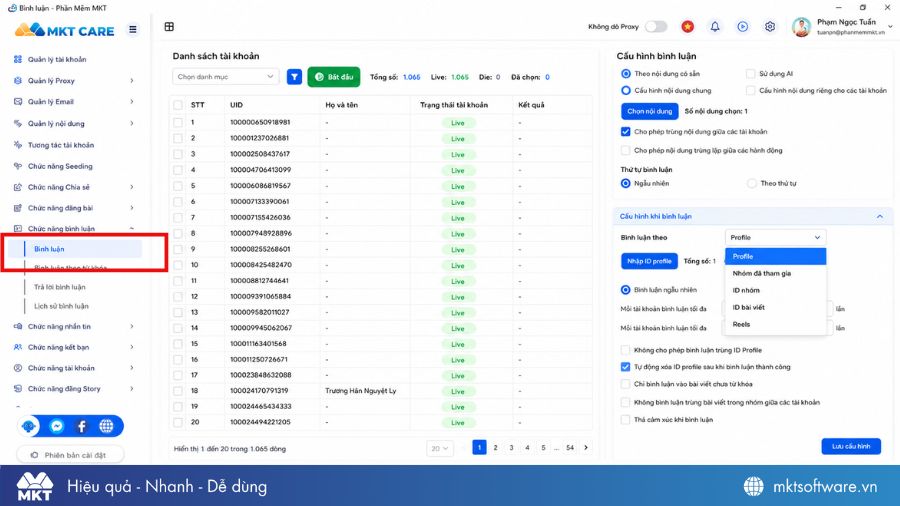The height and width of the screenshot is (506, 900).
Task: Go to last page 54
Action: coord(569,447)
